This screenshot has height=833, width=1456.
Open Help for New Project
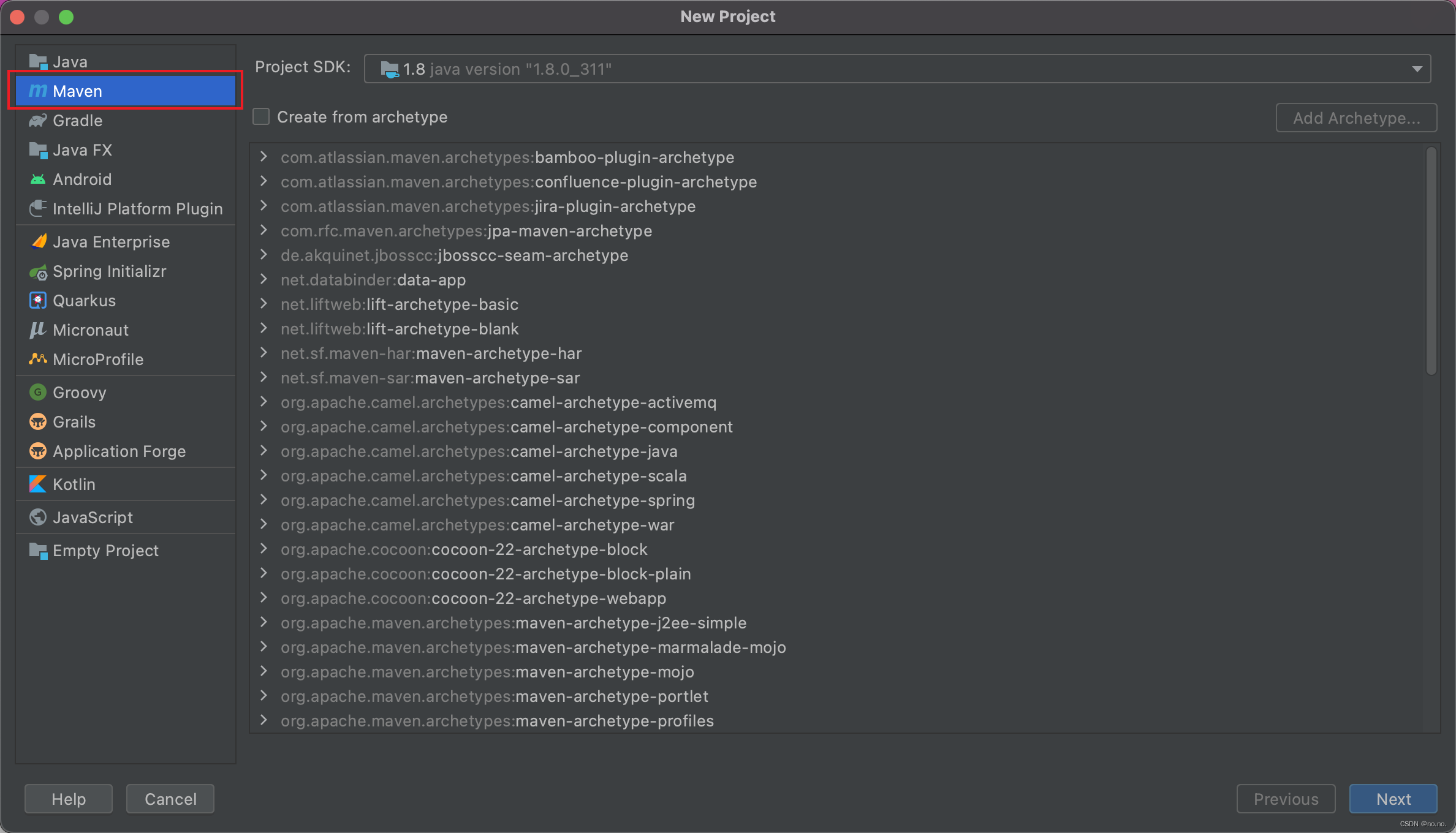coord(69,799)
